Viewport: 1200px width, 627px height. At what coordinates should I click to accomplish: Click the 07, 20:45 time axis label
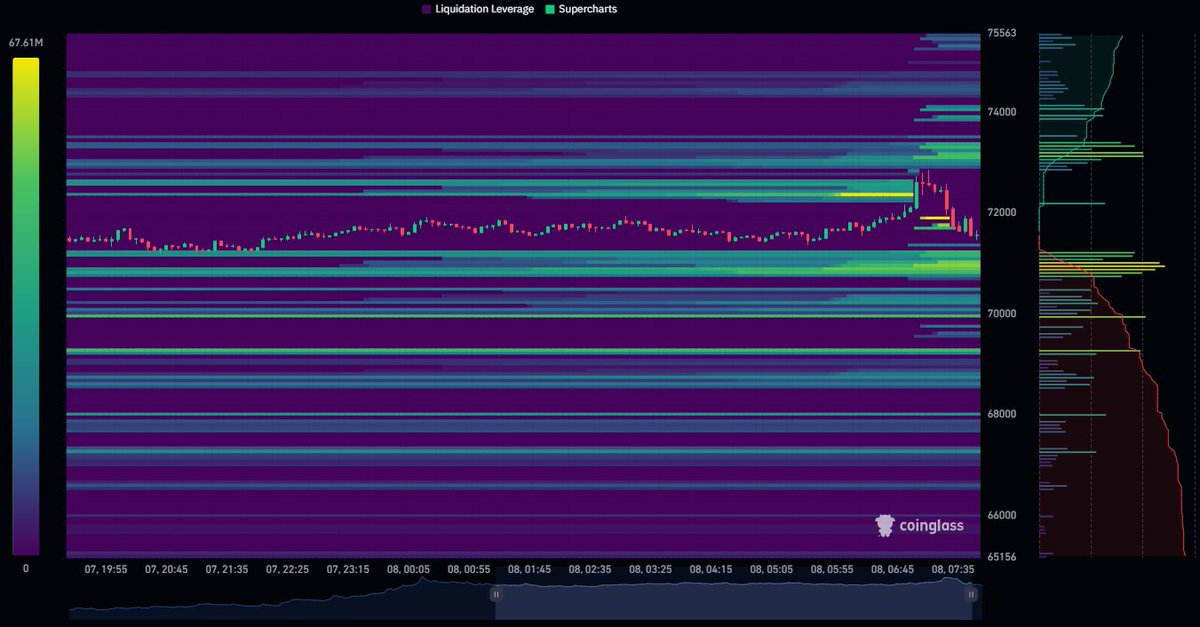(166, 569)
